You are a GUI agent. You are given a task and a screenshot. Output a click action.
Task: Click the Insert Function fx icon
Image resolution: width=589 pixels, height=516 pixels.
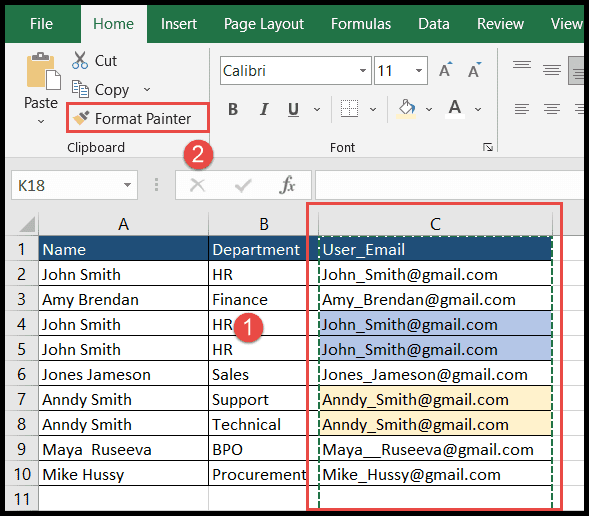pos(287,185)
